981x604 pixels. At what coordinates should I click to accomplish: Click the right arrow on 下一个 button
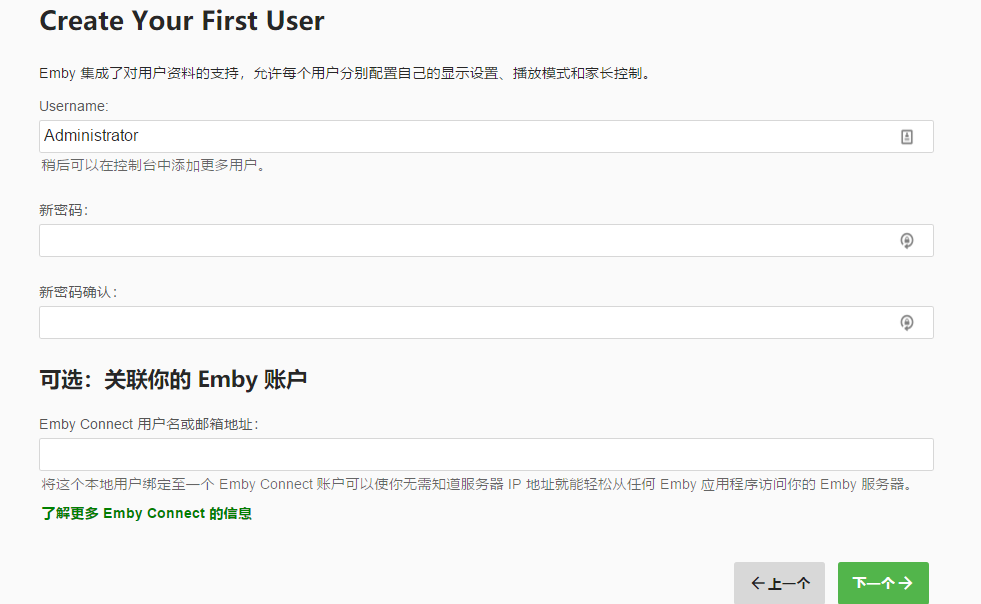[x=904, y=583]
